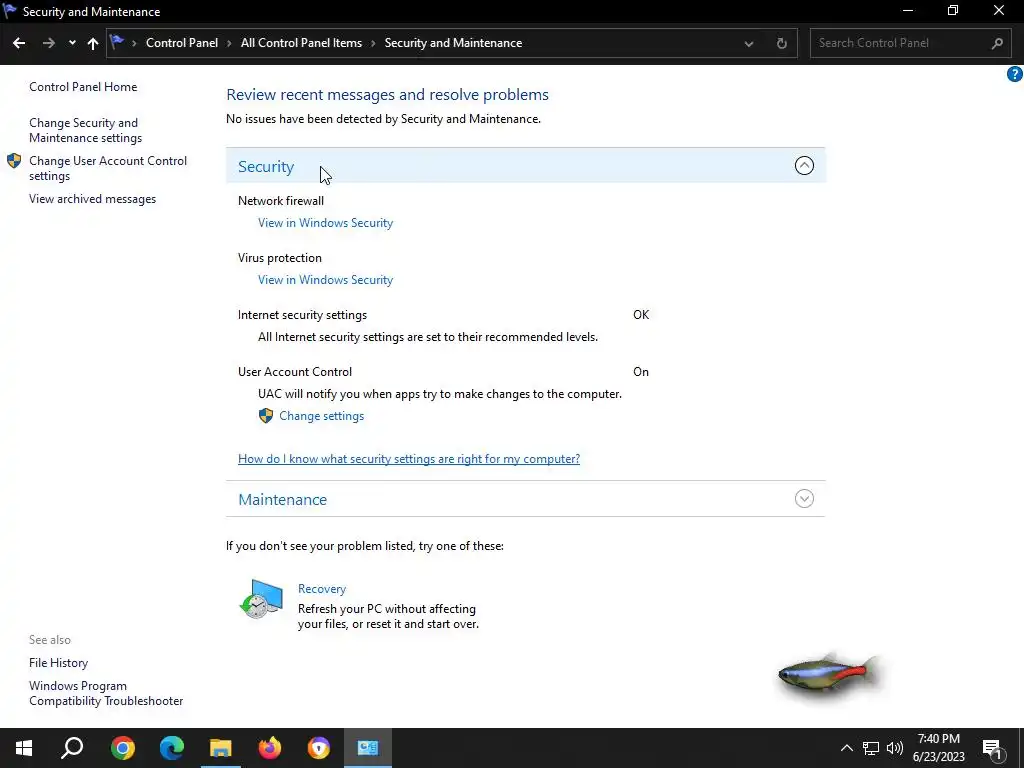The width and height of the screenshot is (1024, 768).
Task: Open Windows Program Compatibility Troubleshooter
Action: (x=106, y=694)
